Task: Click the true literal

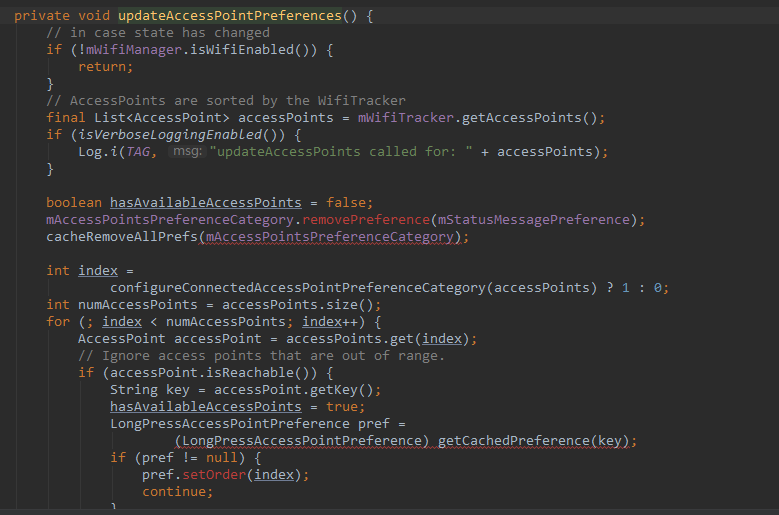Action: coord(342,407)
